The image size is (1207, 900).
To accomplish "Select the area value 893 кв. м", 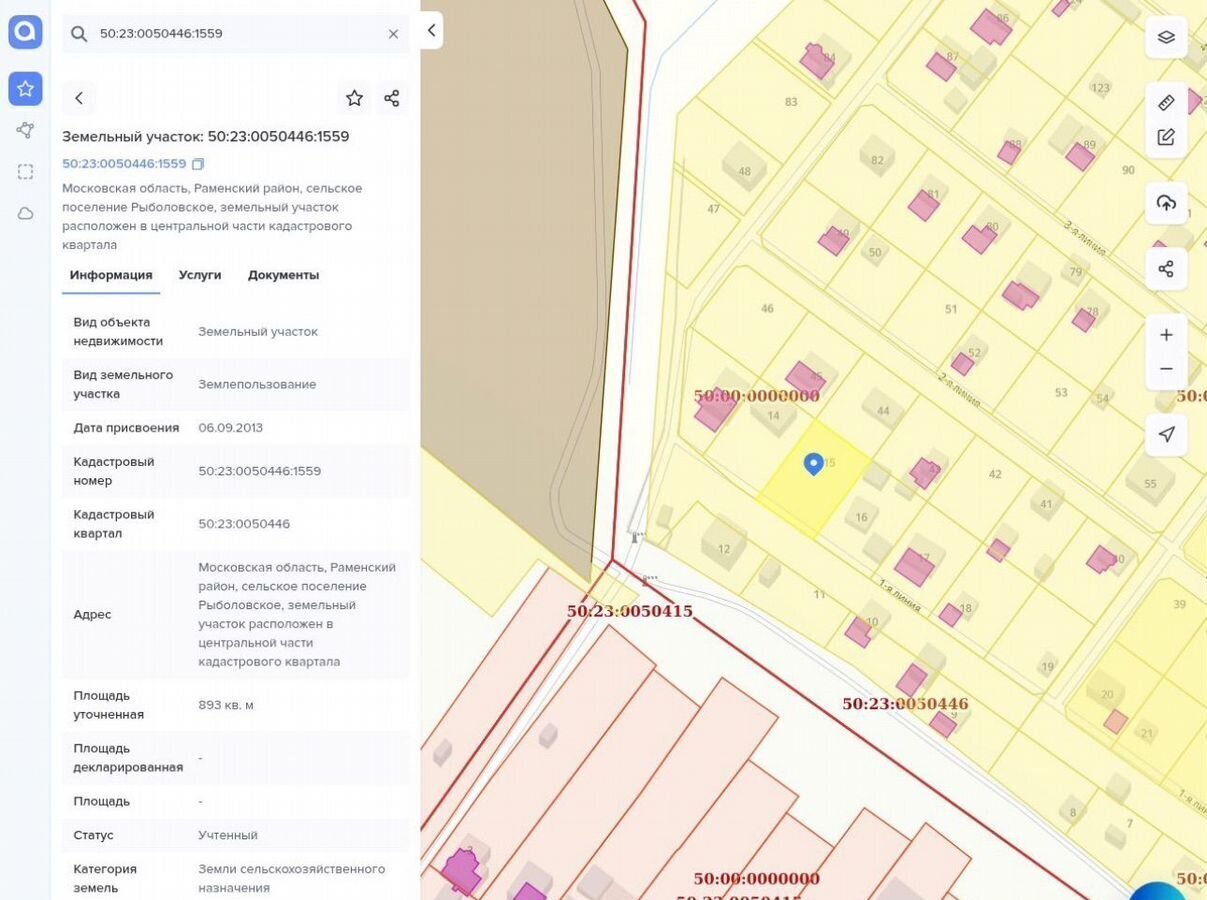I will pos(226,705).
